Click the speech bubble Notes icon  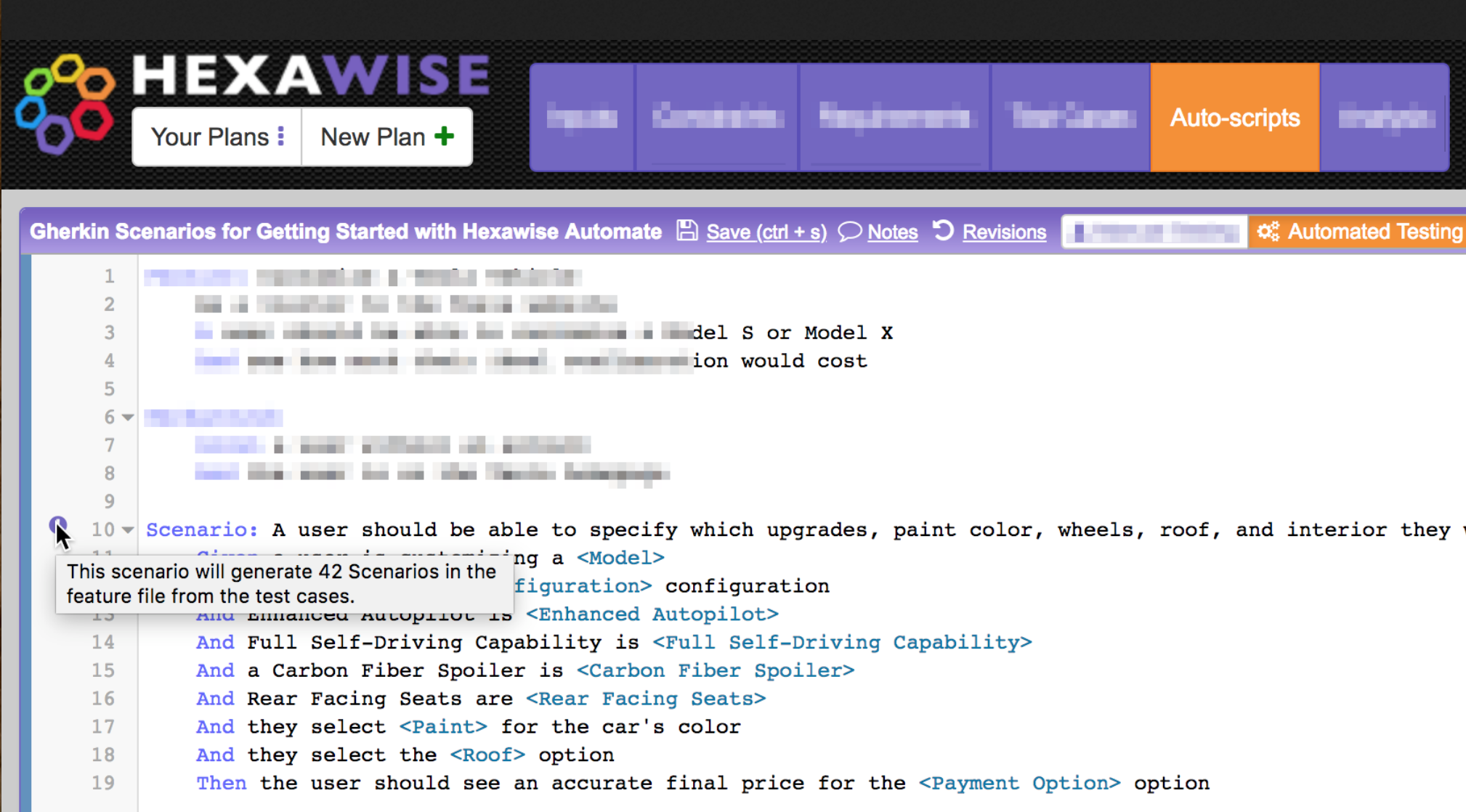(x=849, y=231)
